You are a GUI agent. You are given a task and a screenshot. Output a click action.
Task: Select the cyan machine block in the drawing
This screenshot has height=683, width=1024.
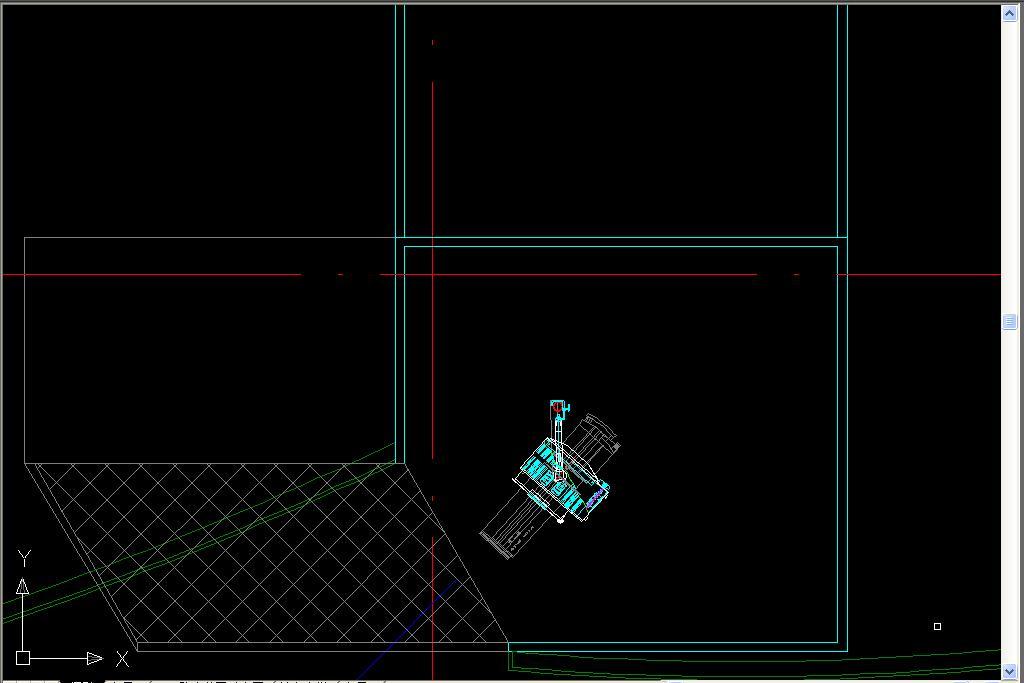(542, 465)
